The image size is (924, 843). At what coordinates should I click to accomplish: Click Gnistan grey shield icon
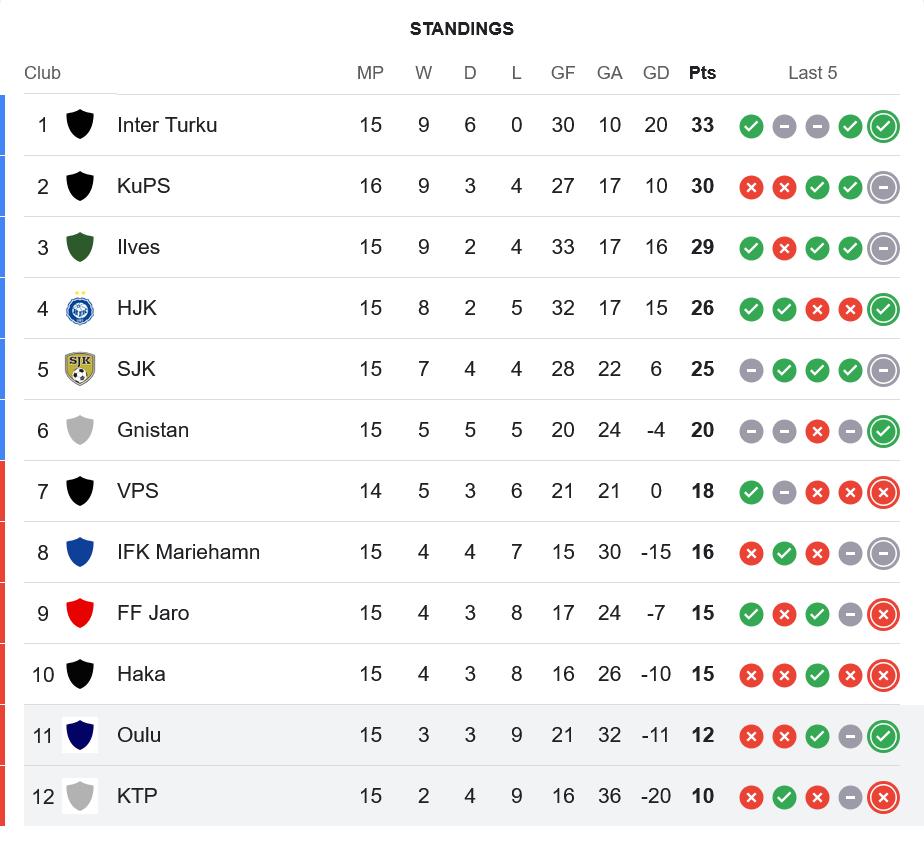[80, 430]
